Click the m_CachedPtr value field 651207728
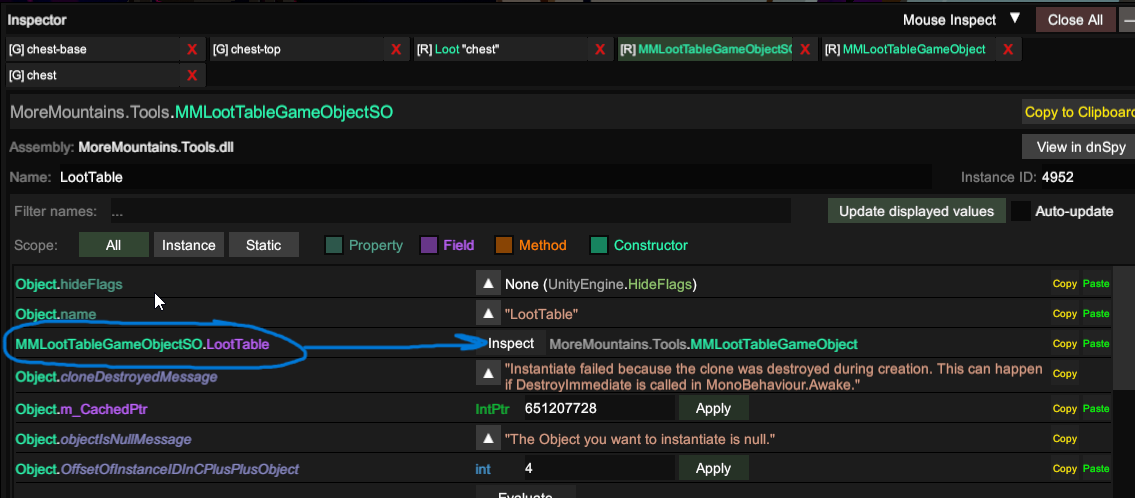 [x=599, y=408]
